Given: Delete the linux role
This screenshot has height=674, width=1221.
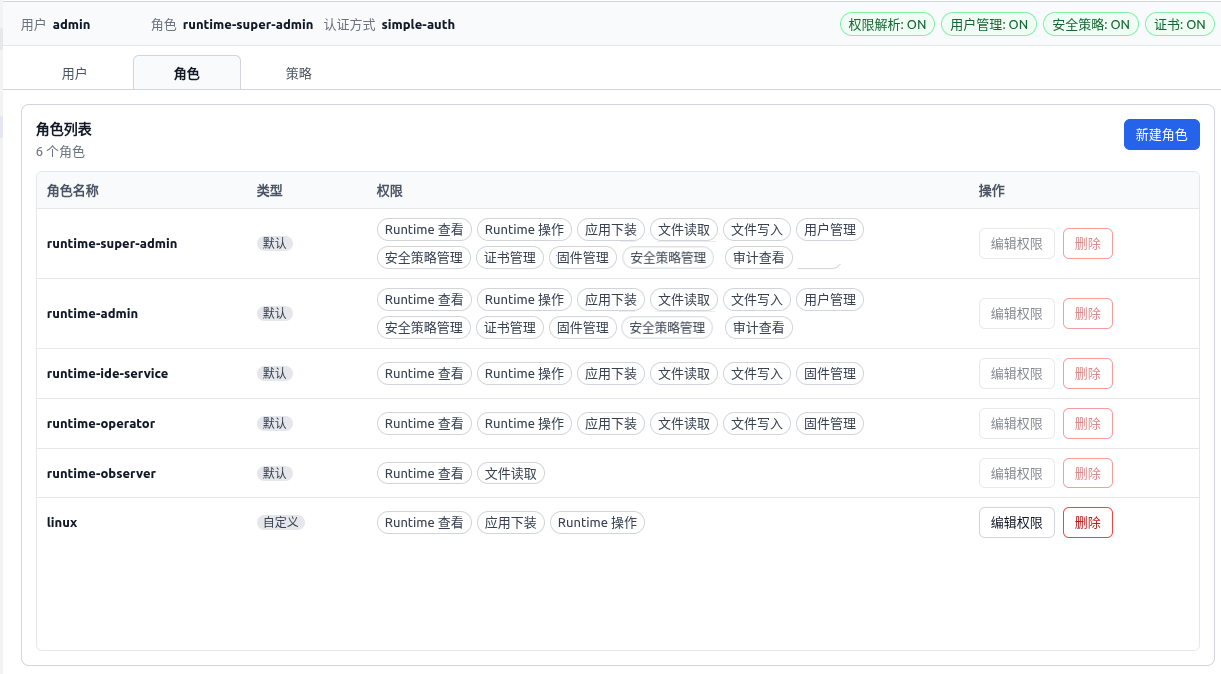Looking at the screenshot, I should [x=1087, y=523].
